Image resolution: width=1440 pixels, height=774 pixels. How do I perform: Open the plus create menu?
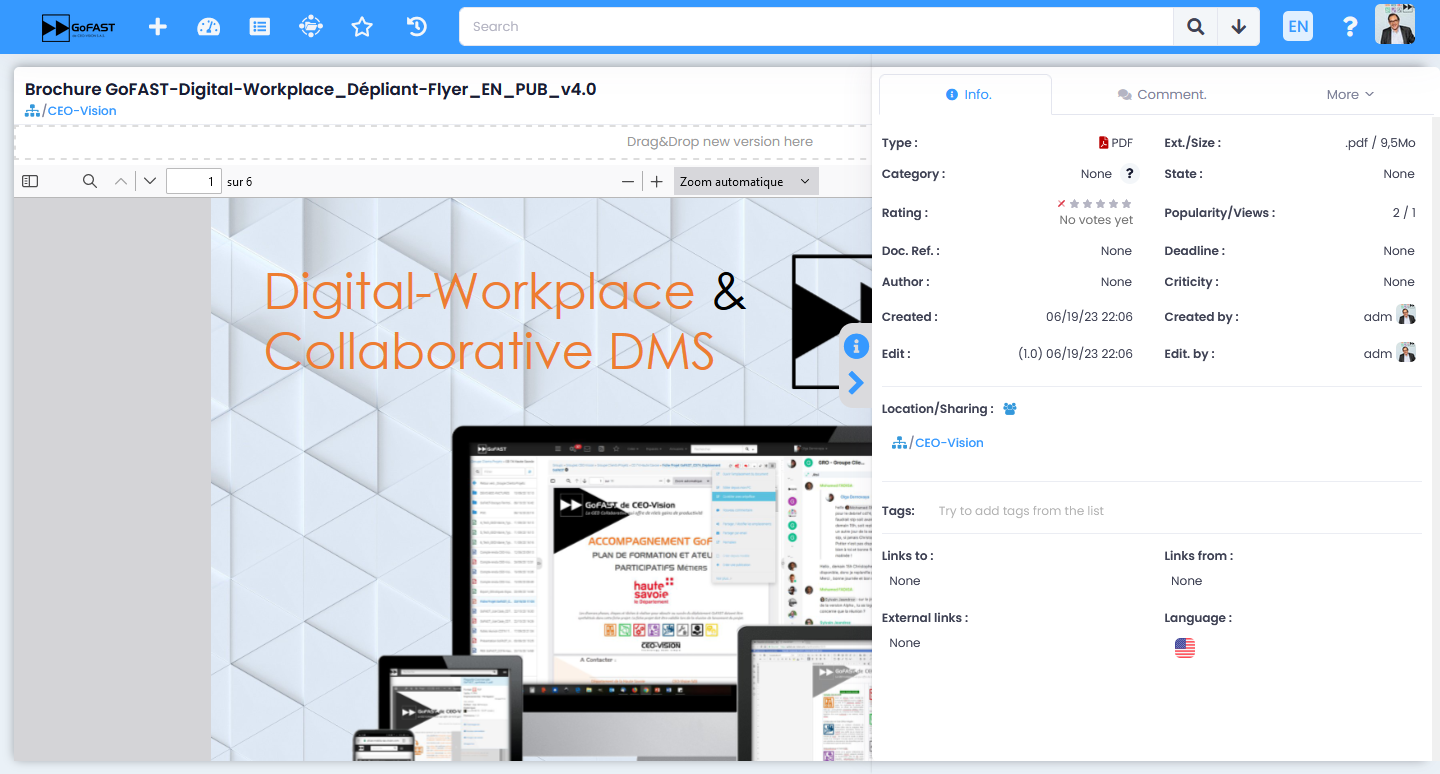(x=157, y=27)
